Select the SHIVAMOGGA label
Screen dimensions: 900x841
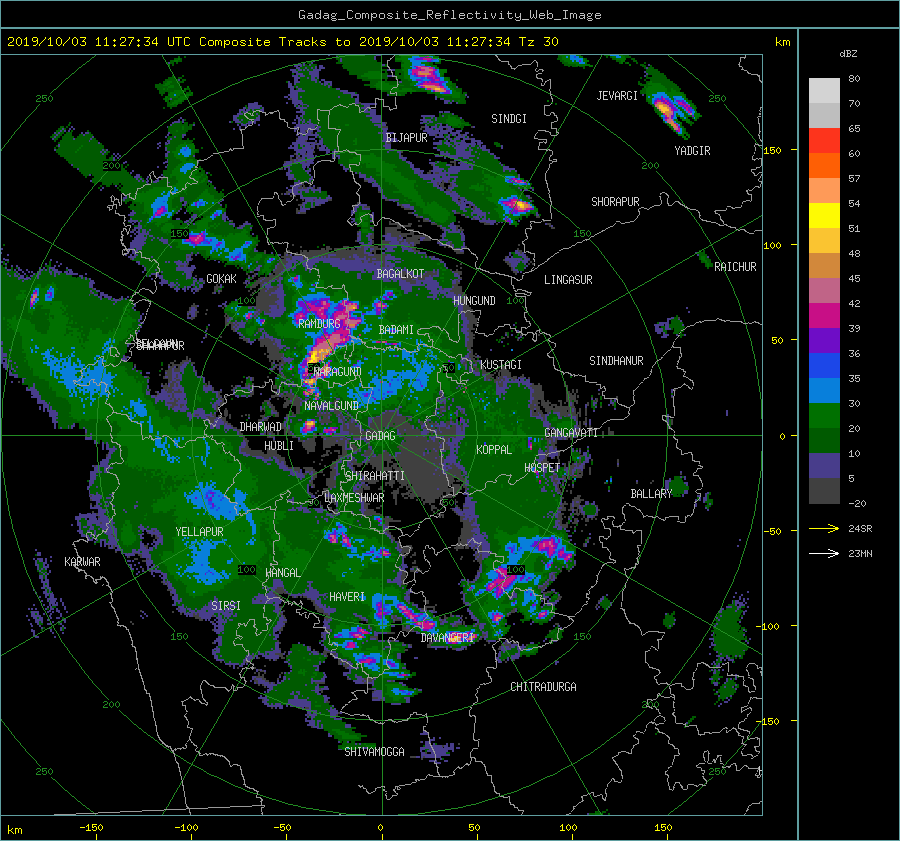click(374, 752)
